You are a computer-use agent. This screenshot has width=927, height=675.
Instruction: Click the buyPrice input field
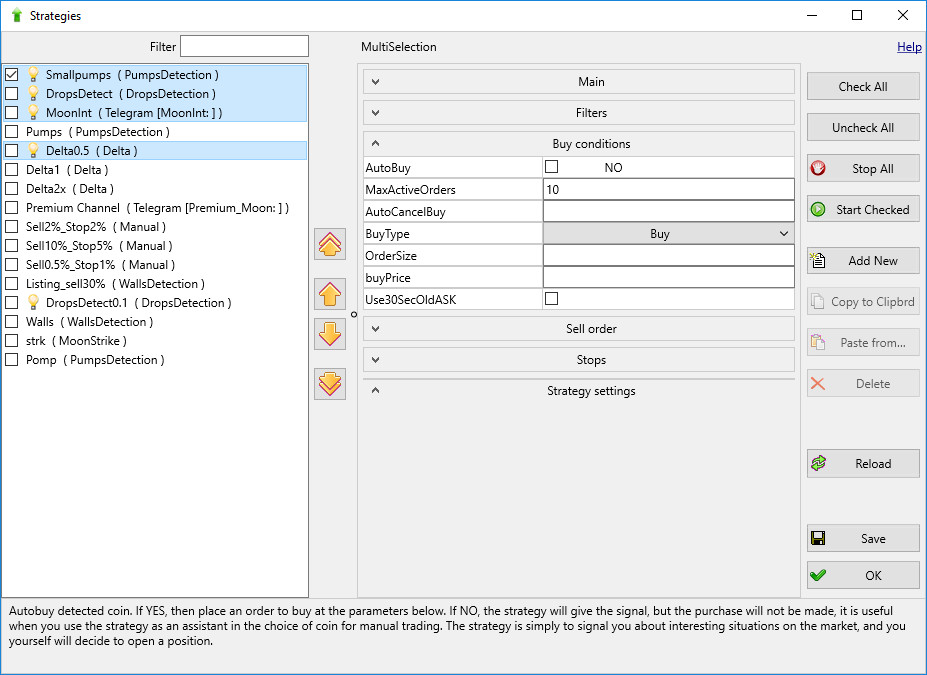pos(669,277)
